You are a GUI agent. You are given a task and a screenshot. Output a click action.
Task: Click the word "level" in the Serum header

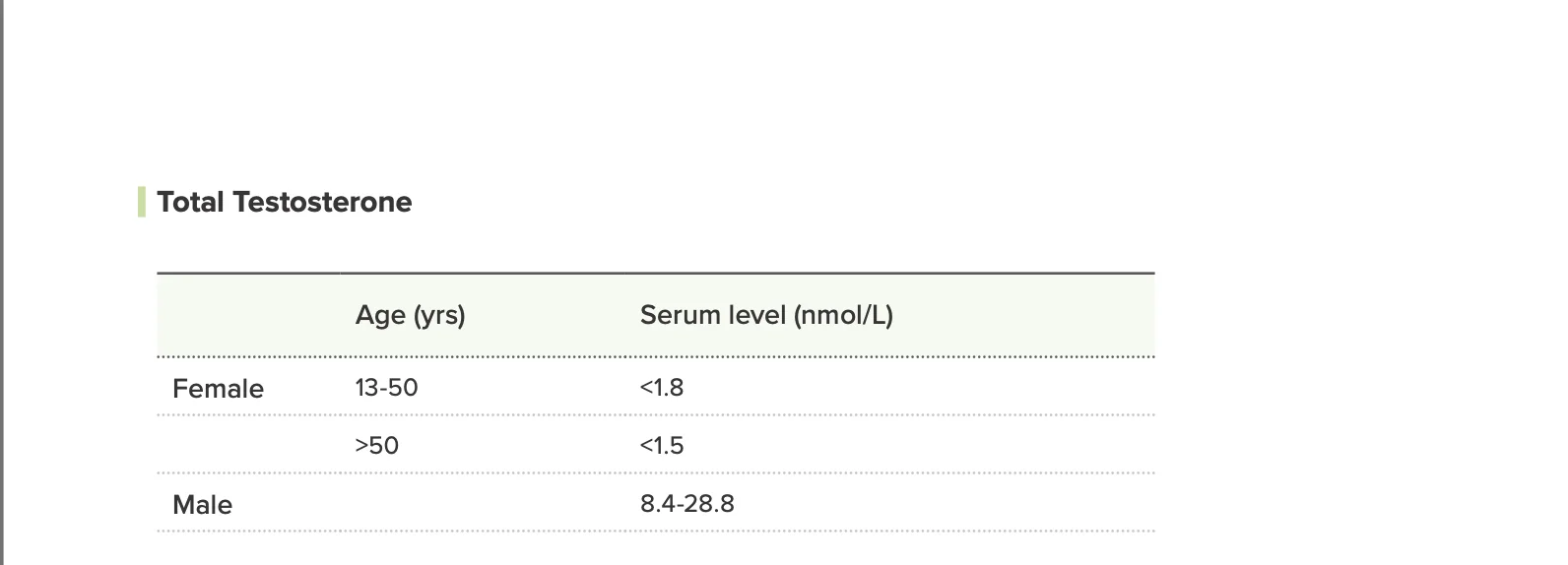click(x=754, y=315)
